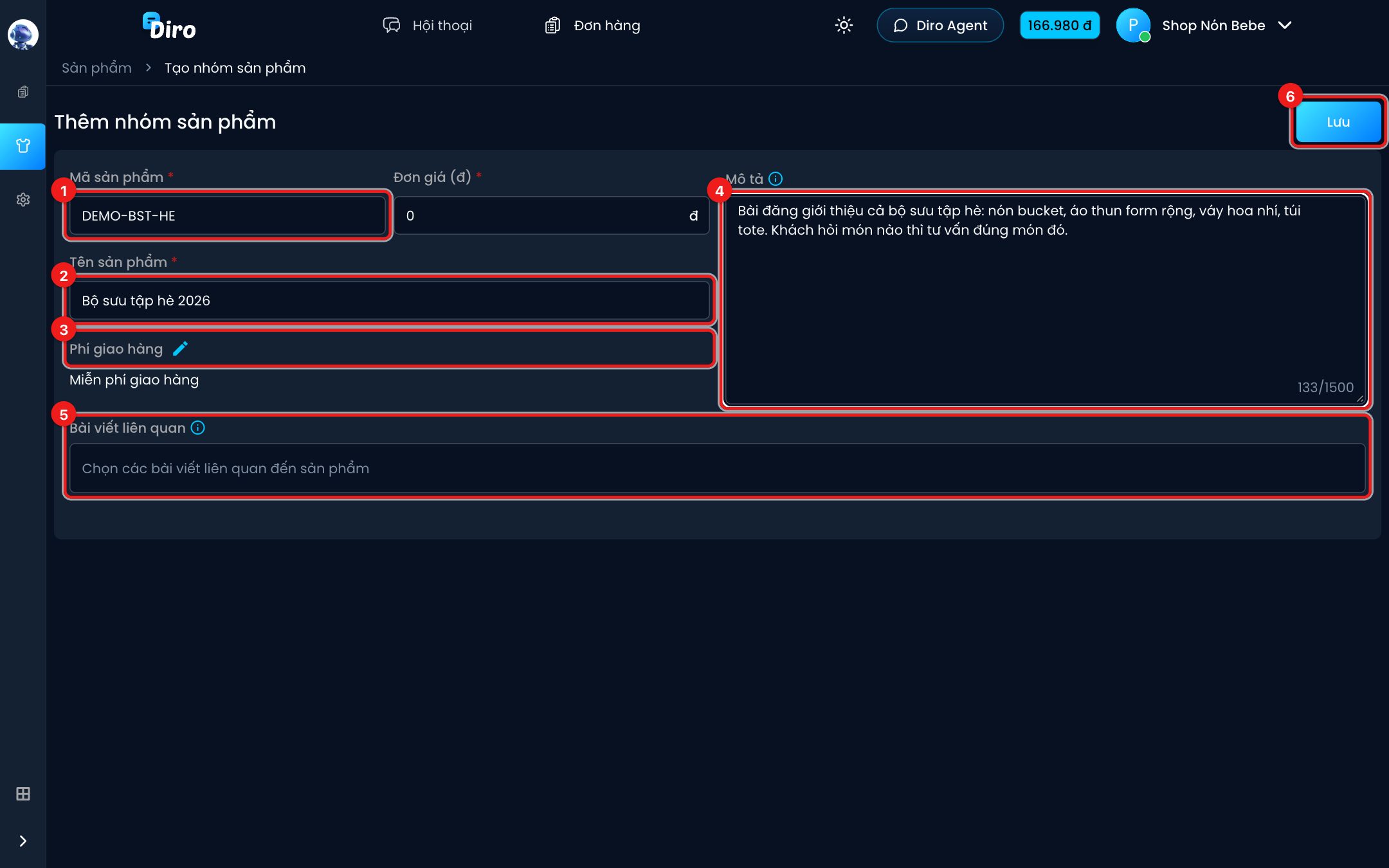Click the description textarea resize handle
The height and width of the screenshot is (868, 1389).
(x=1360, y=399)
